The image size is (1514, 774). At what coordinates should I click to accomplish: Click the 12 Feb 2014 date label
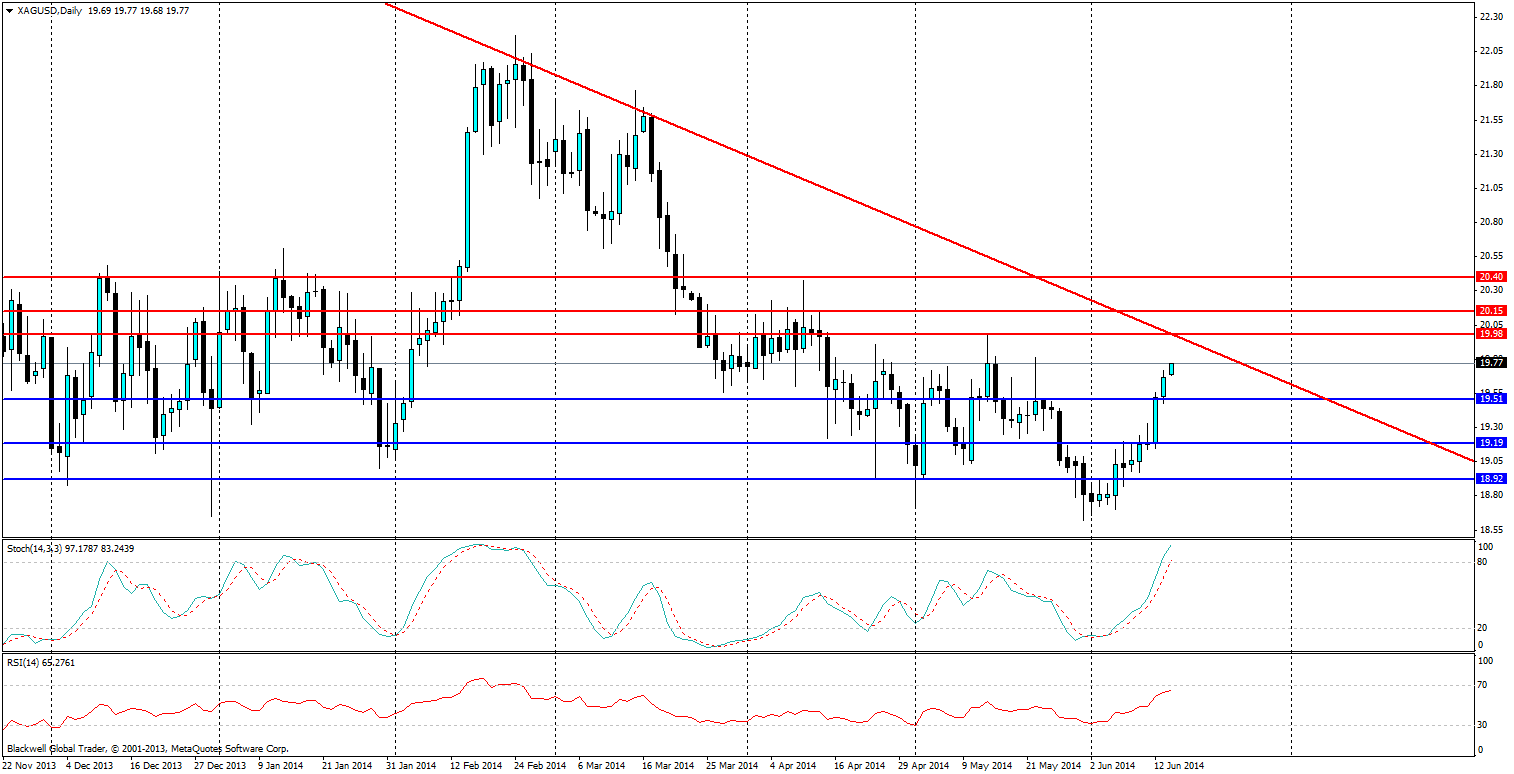tap(476, 766)
